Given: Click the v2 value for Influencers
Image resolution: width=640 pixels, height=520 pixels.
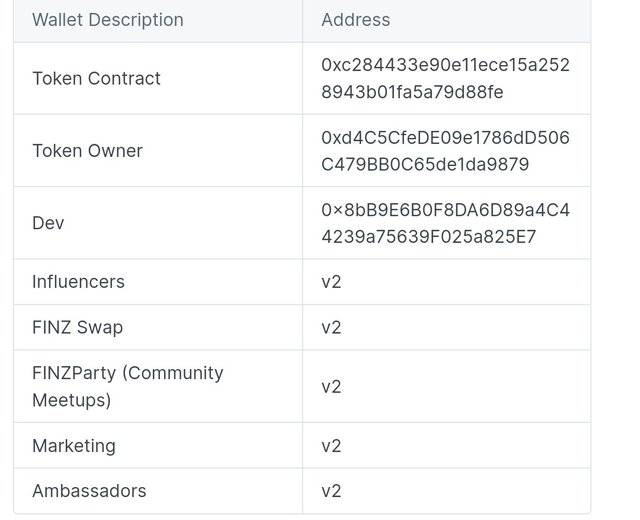Looking at the screenshot, I should (x=331, y=282).
